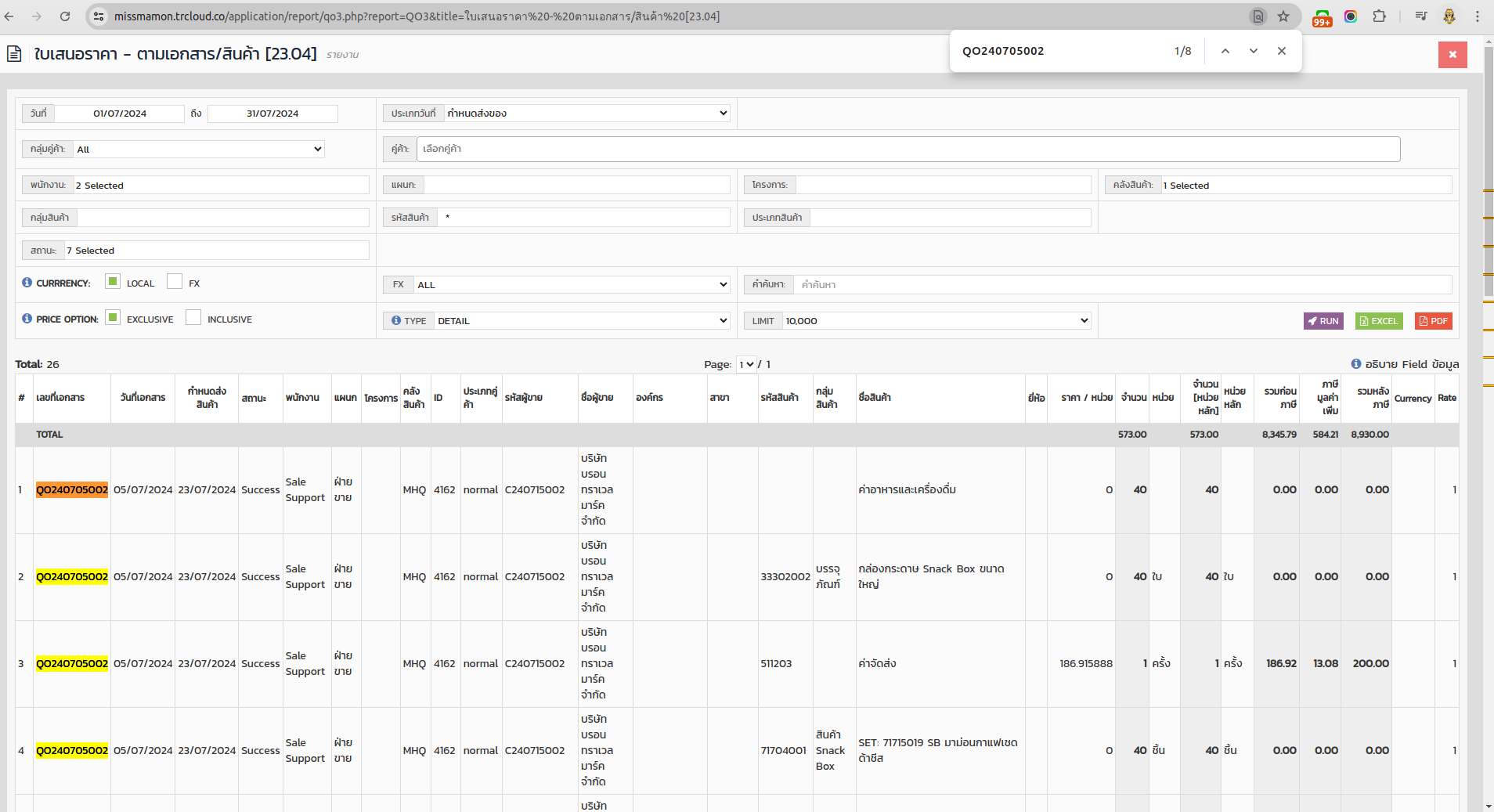Click the end date field 31/07/2024
The width and height of the screenshot is (1494, 812).
272,114
